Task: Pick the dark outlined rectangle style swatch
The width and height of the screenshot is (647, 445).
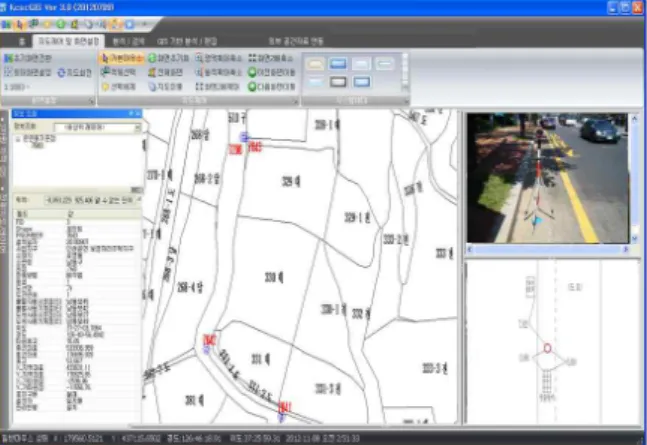Action: tap(338, 82)
